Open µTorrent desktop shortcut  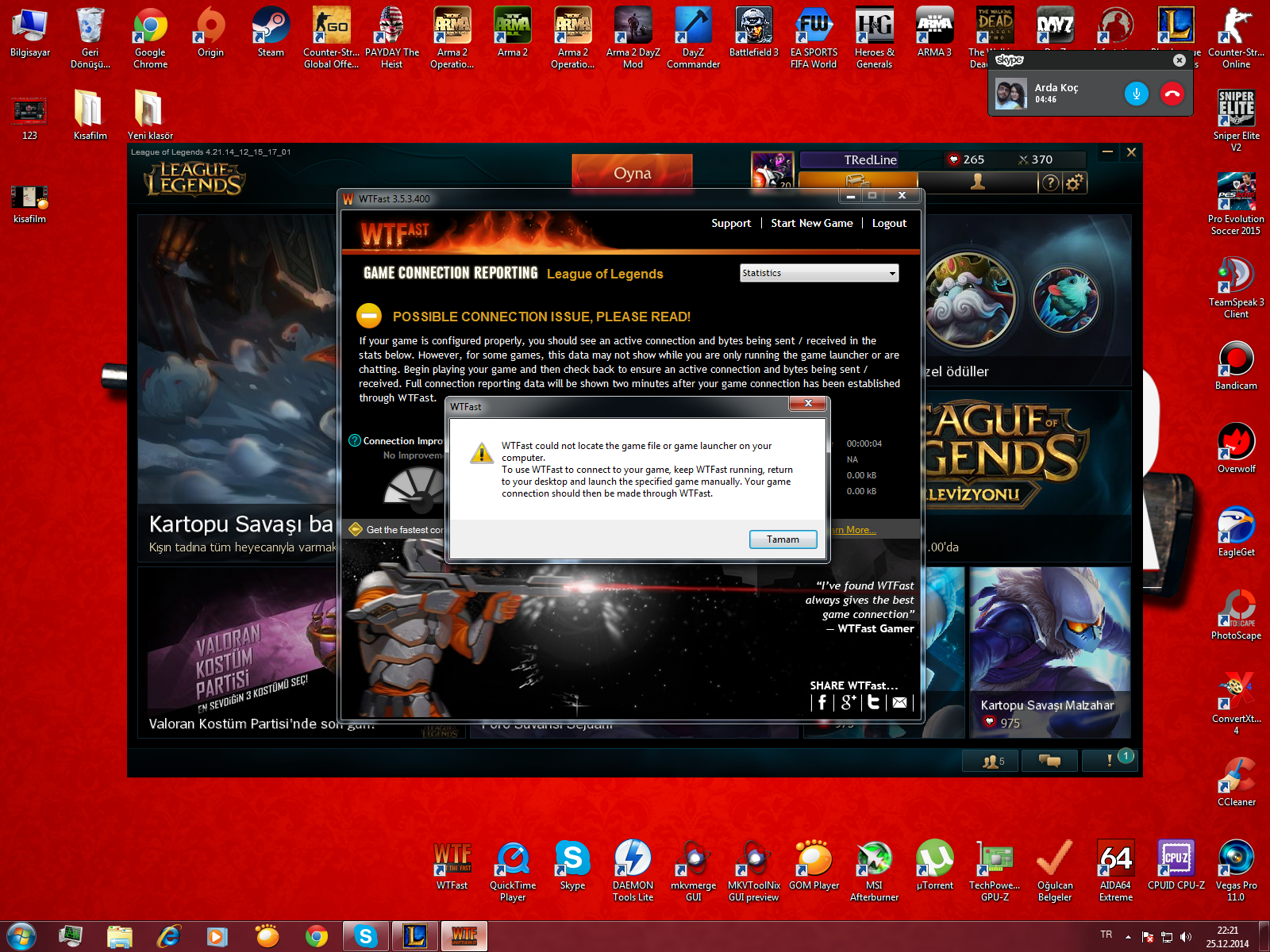point(934,866)
